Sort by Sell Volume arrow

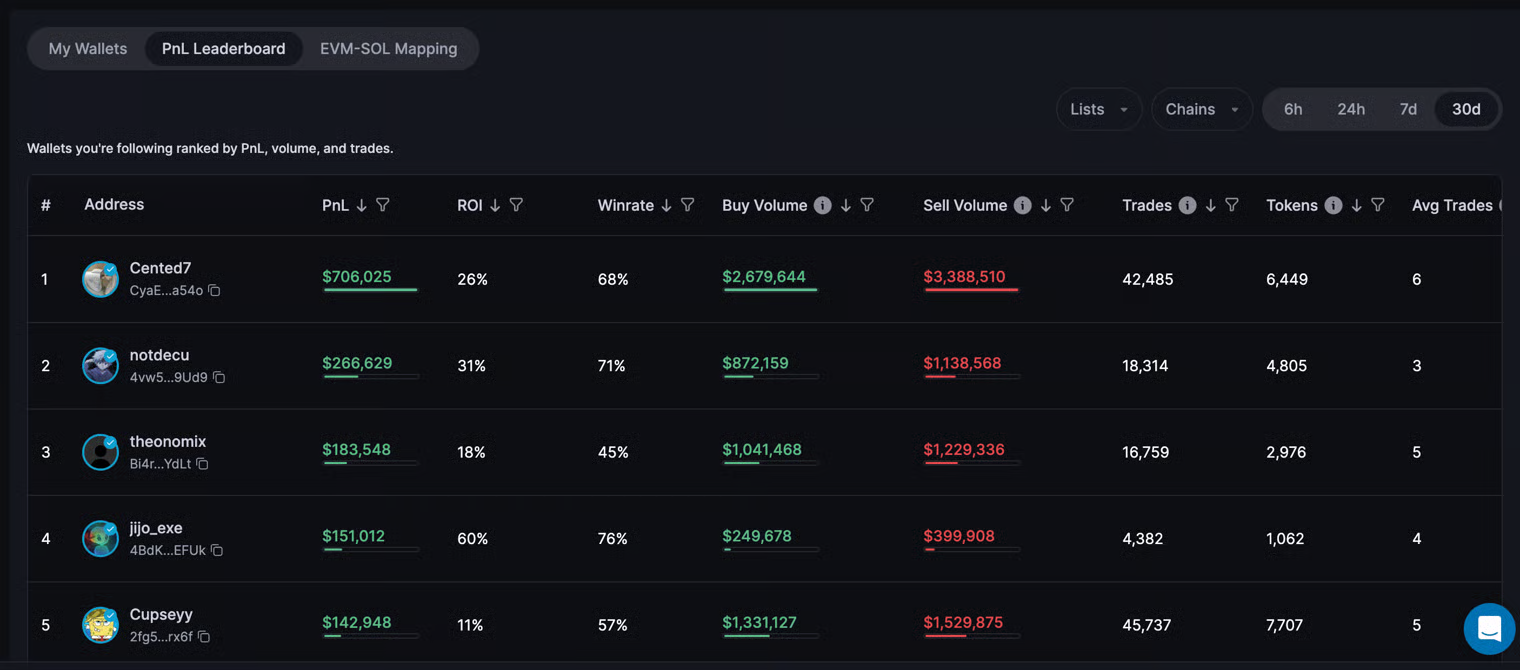1045,205
